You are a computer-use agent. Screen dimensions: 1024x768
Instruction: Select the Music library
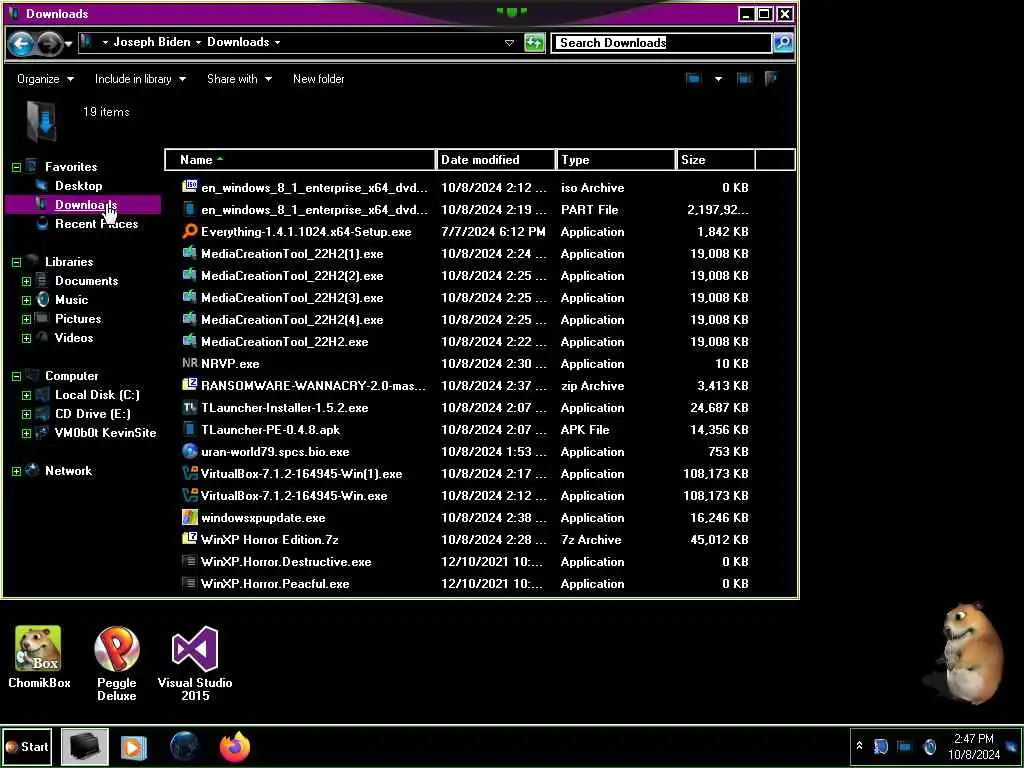point(71,300)
